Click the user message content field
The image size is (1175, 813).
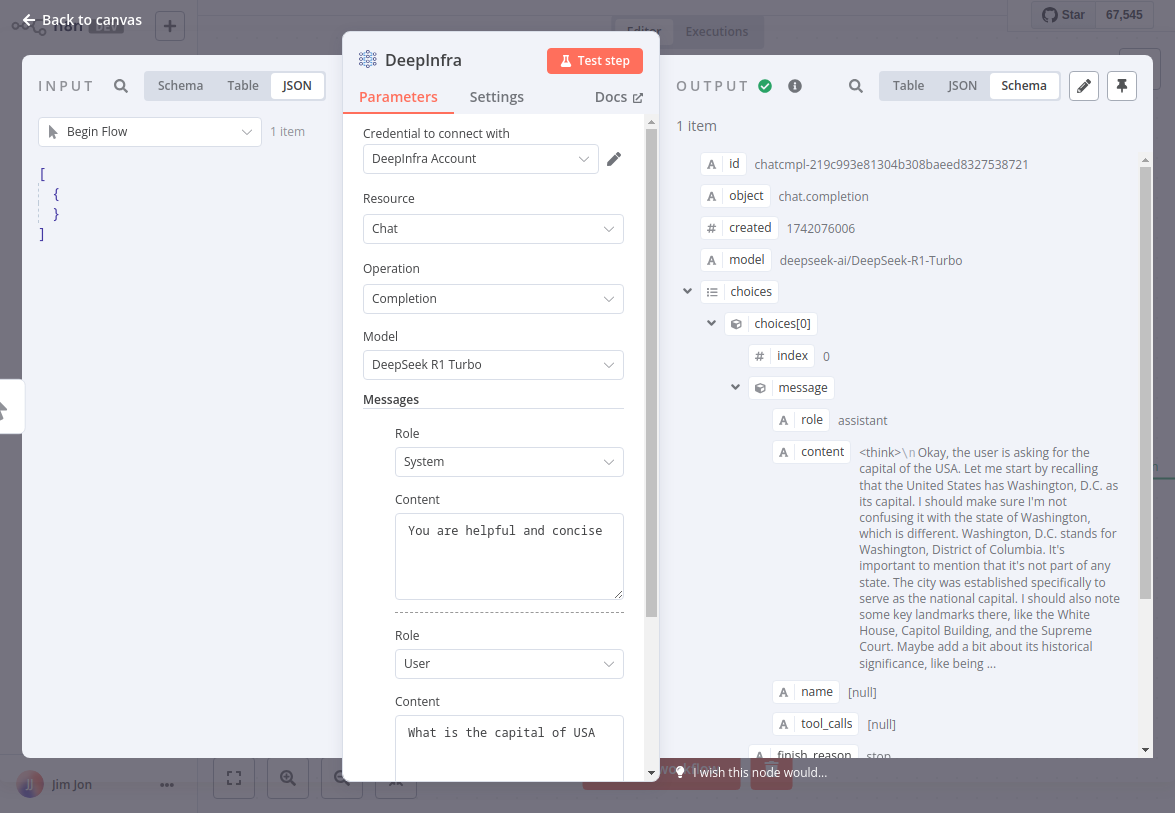pyautogui.click(x=509, y=748)
